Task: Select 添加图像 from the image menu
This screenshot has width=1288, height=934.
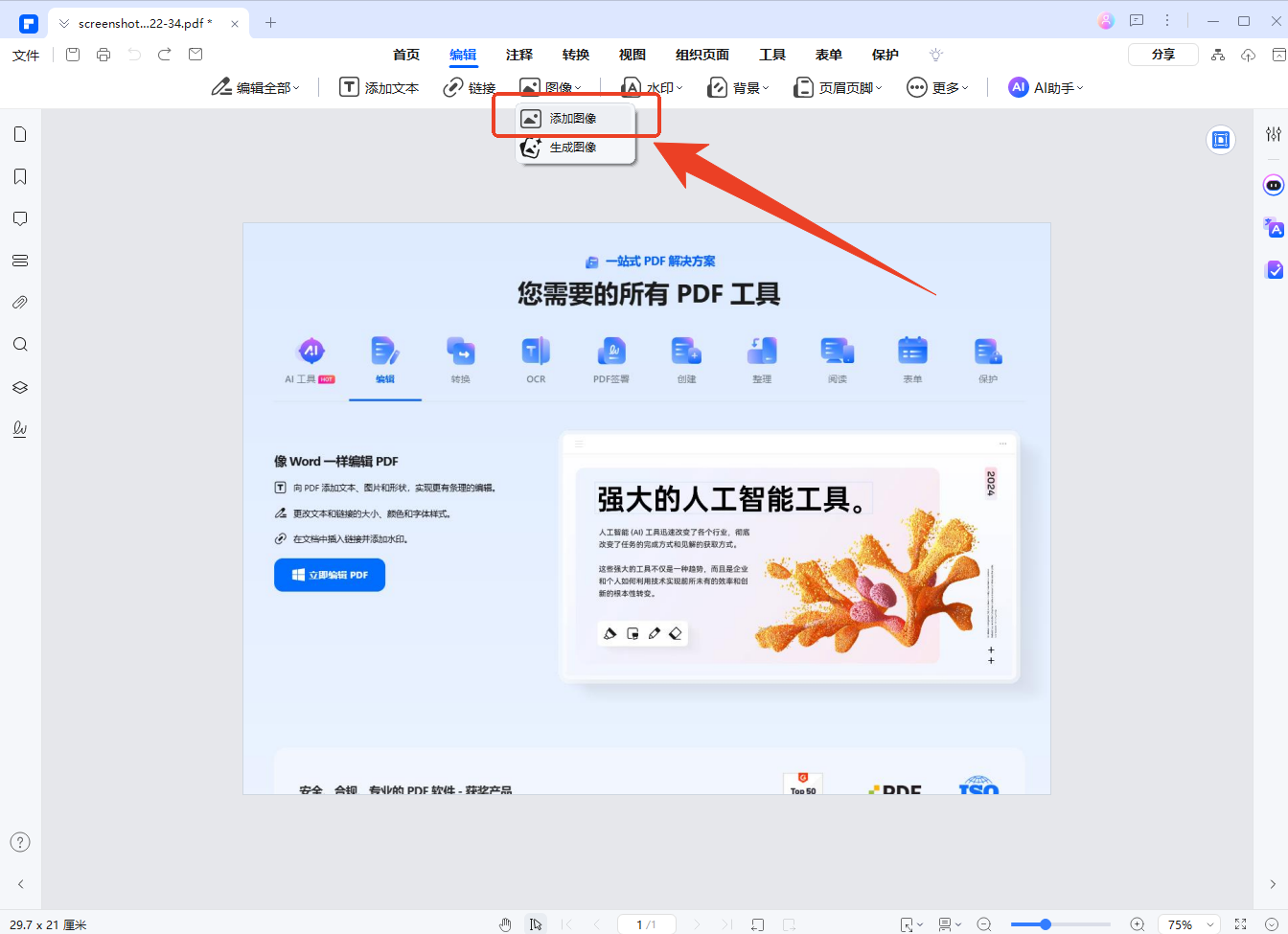Action: (572, 117)
